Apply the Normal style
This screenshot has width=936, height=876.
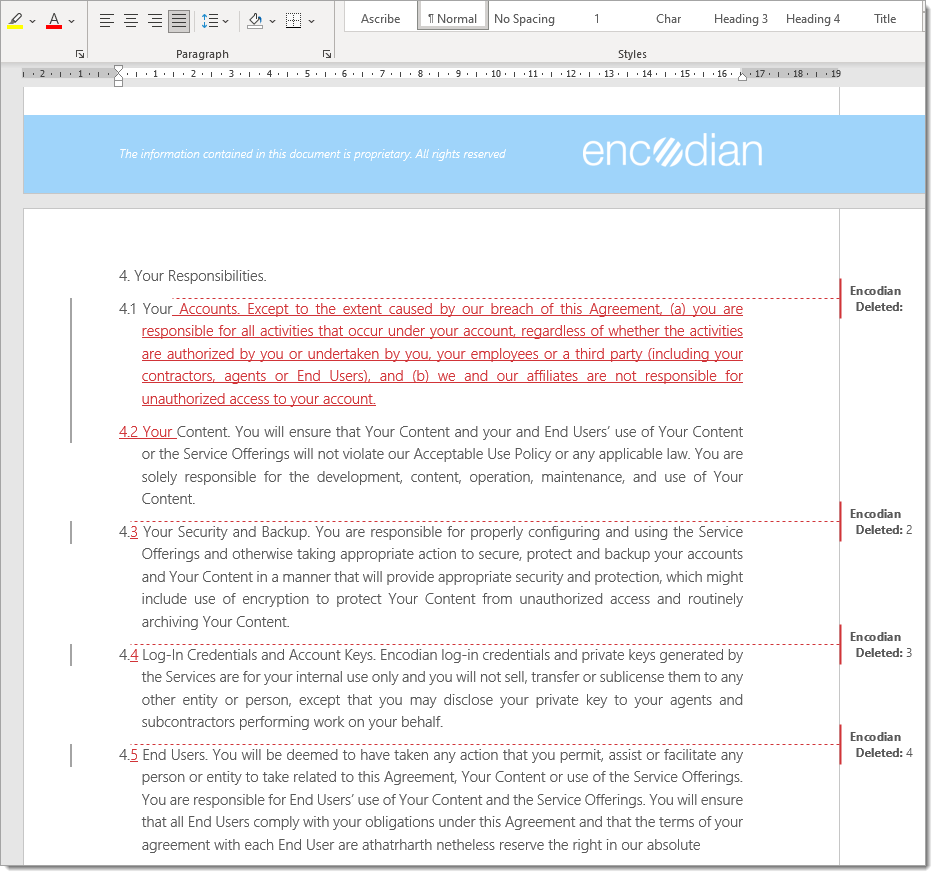[x=452, y=19]
